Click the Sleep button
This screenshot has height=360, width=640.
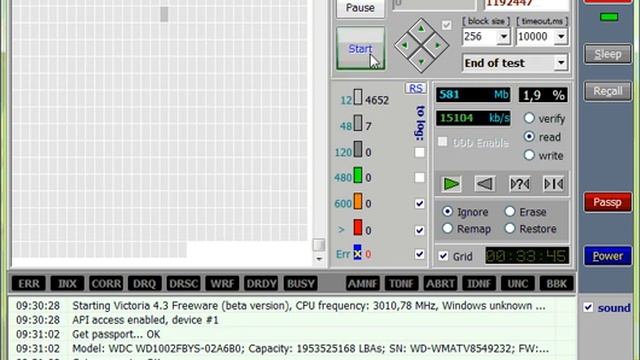click(608, 54)
